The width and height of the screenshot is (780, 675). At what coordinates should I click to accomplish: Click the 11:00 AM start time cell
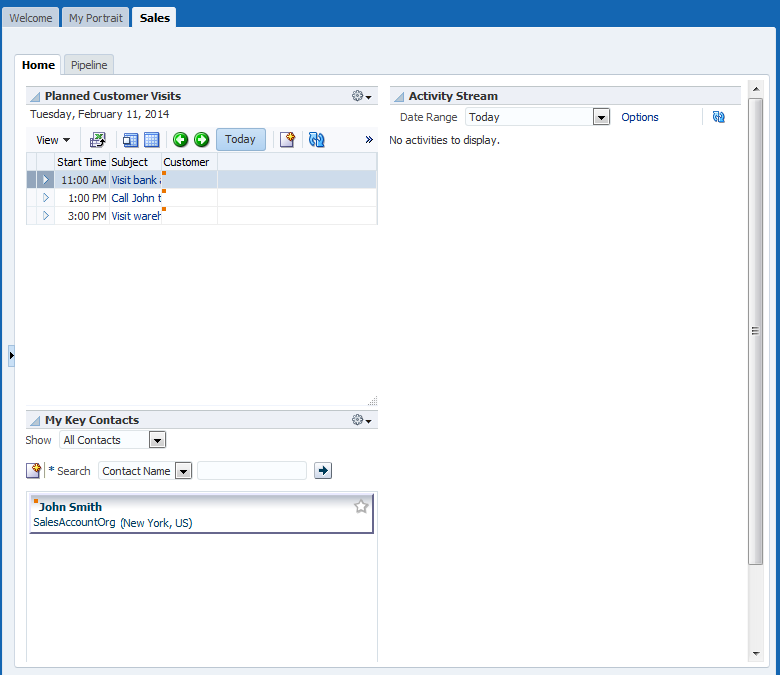82,180
